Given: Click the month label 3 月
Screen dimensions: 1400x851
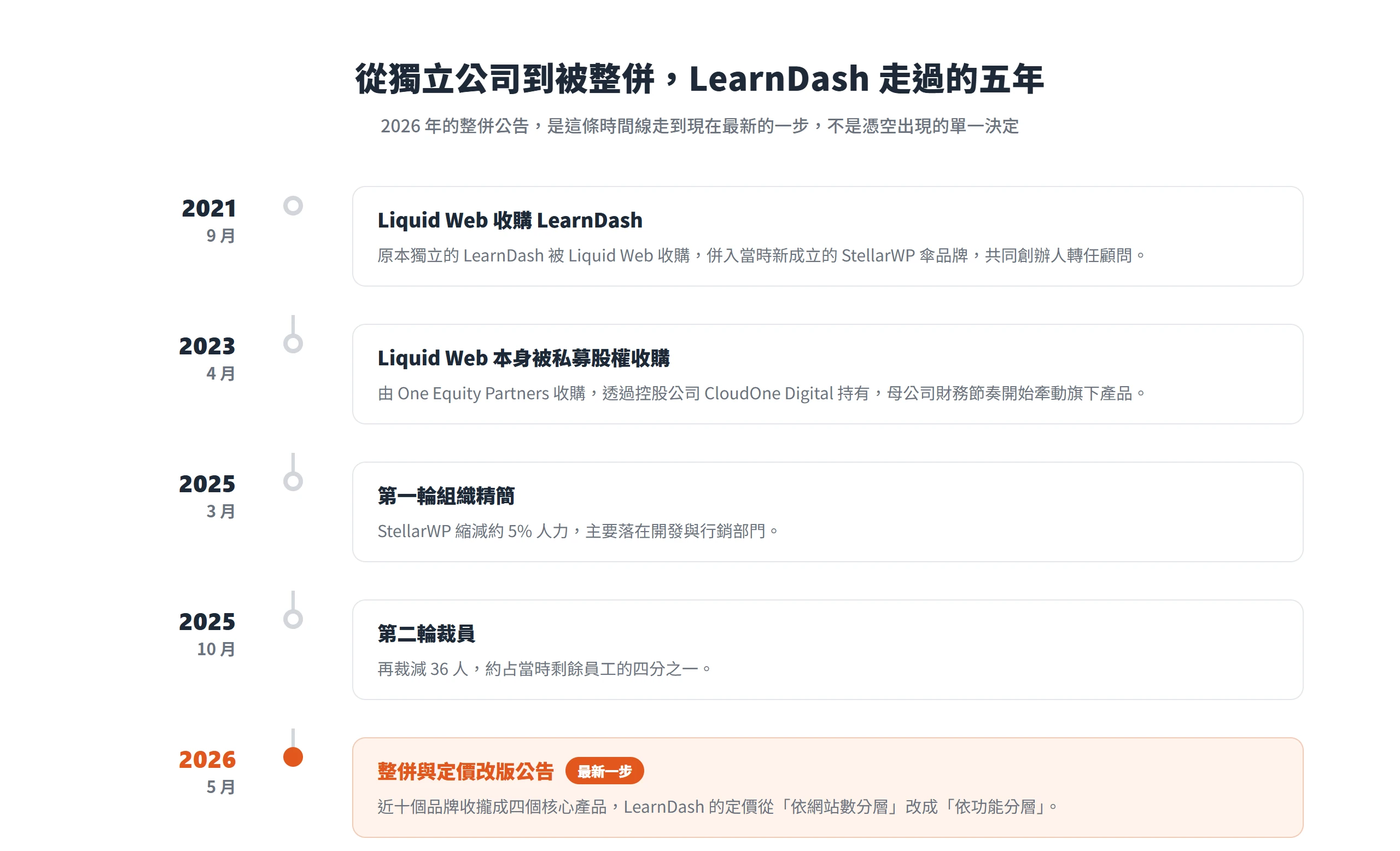Looking at the screenshot, I should coord(221,512).
